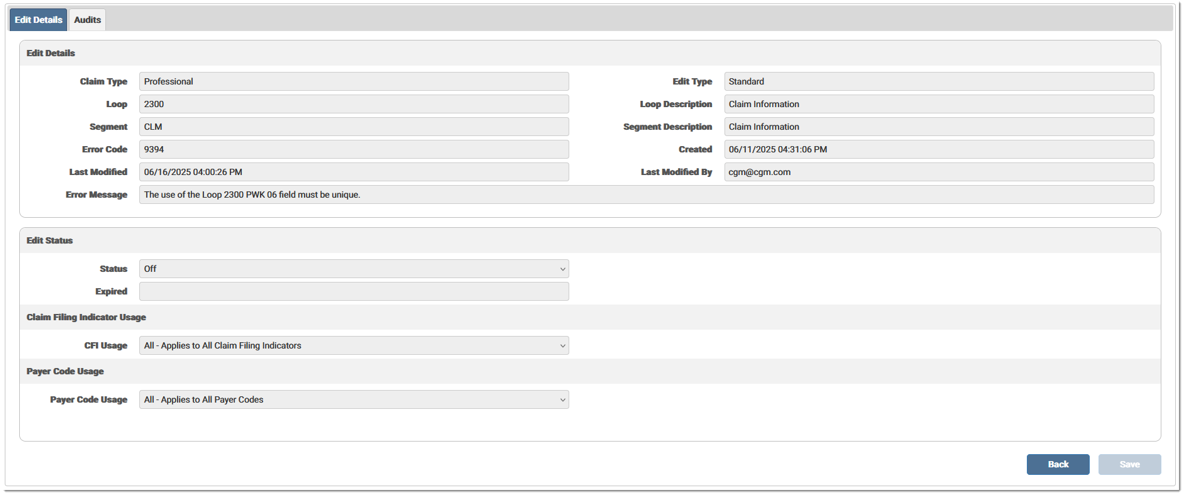This screenshot has height=495, width=1183.
Task: Open the Status dropdown
Action: pos(353,269)
